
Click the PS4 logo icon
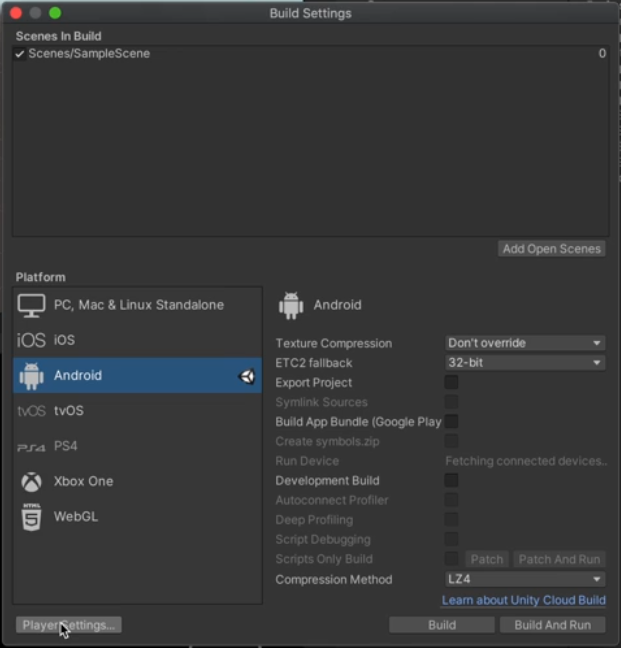click(x=31, y=447)
